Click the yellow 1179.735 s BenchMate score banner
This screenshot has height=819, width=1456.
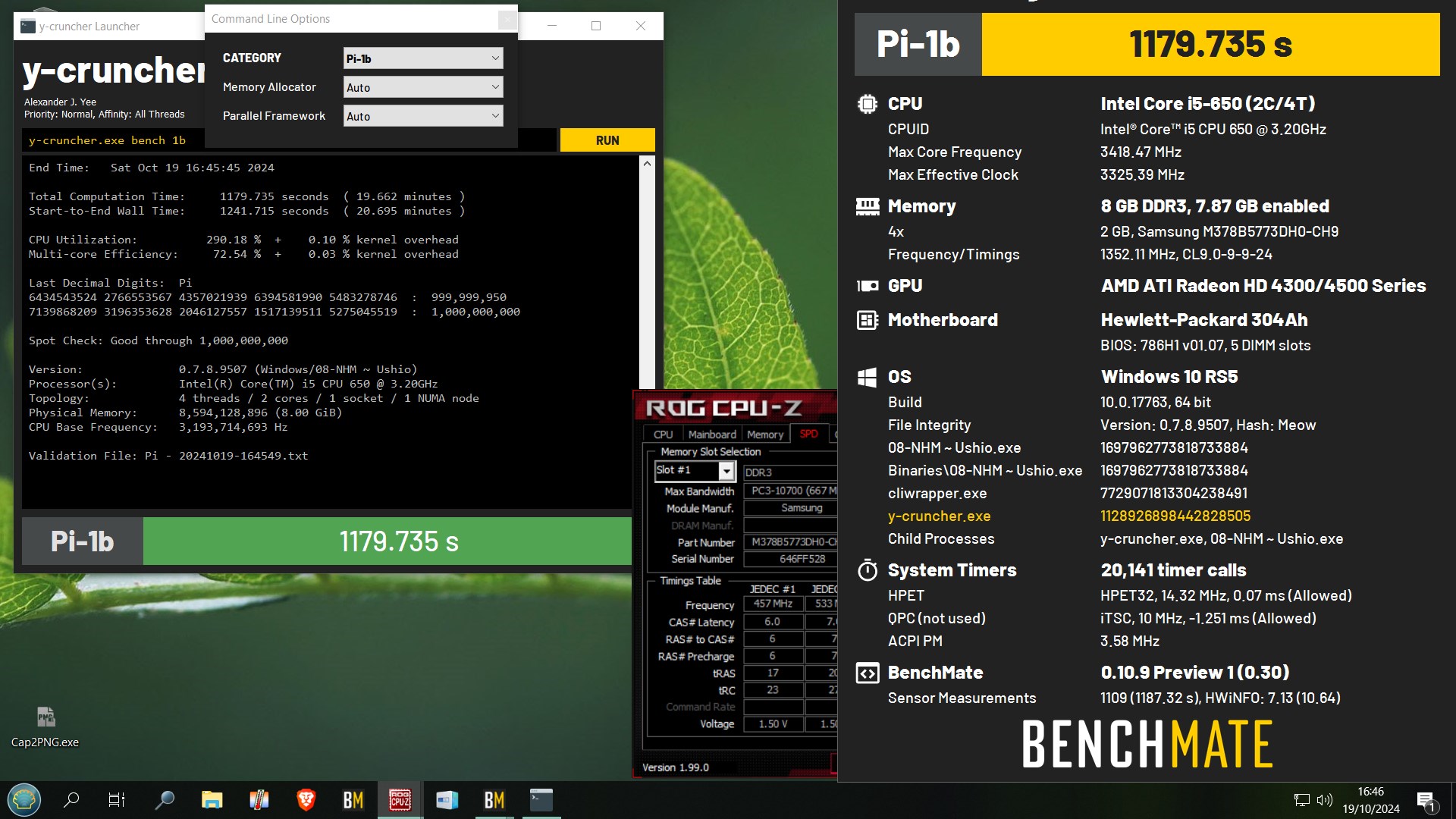click(x=1210, y=45)
